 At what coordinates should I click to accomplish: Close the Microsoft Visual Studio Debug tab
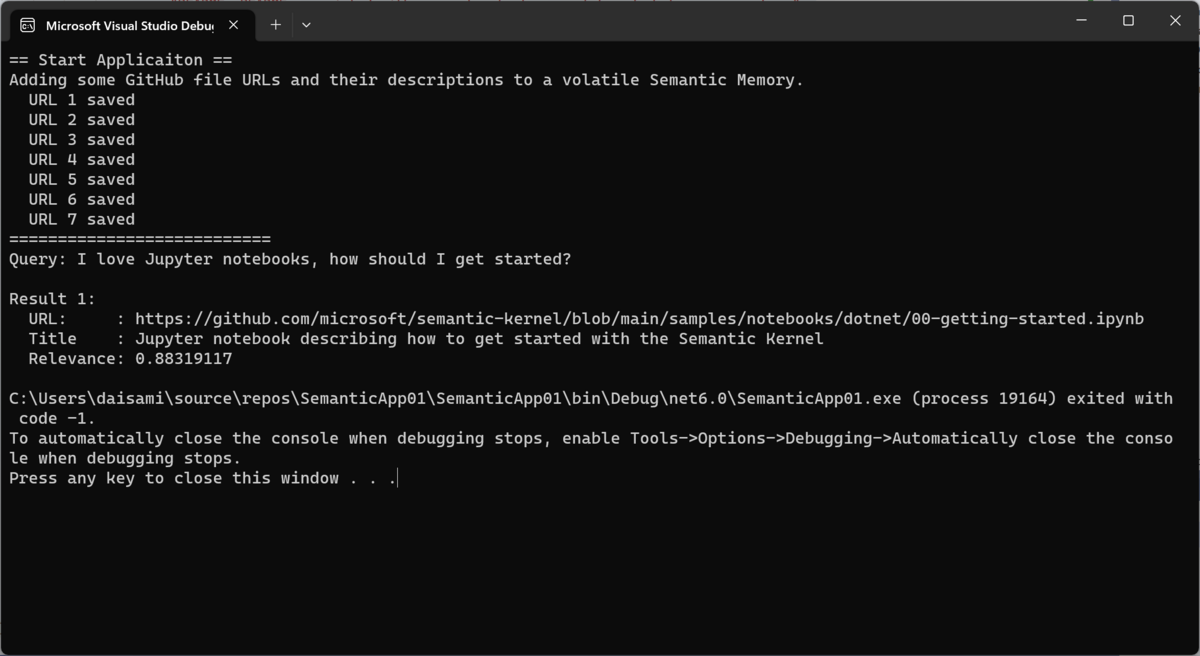pos(233,25)
